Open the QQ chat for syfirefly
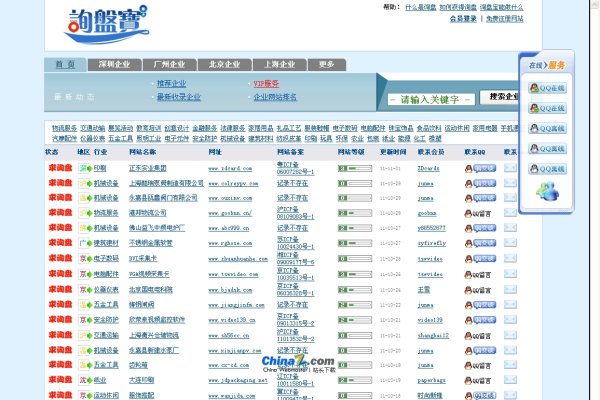This screenshot has width=600, height=400. pos(481,243)
